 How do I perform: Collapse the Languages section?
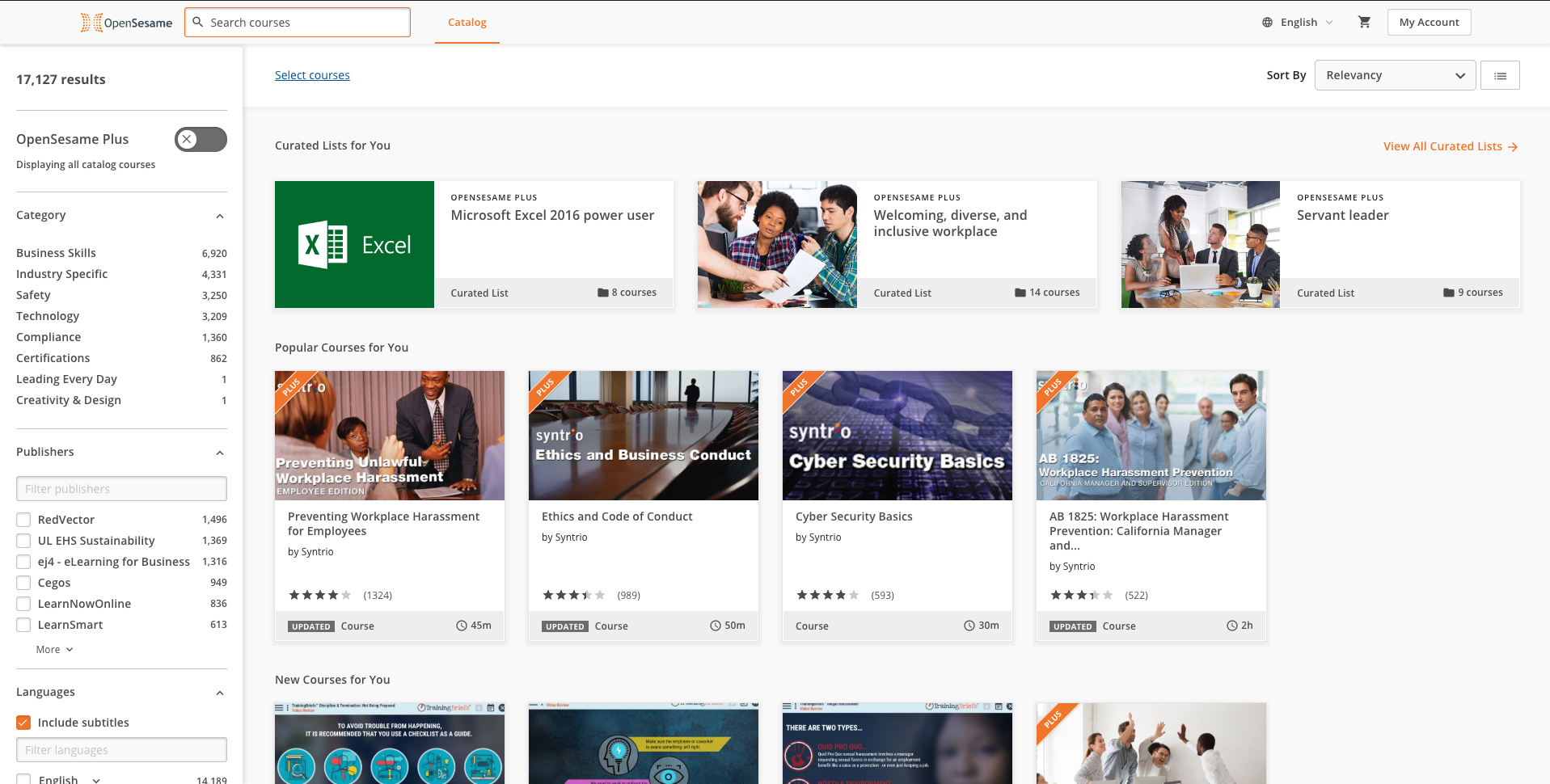click(220, 693)
